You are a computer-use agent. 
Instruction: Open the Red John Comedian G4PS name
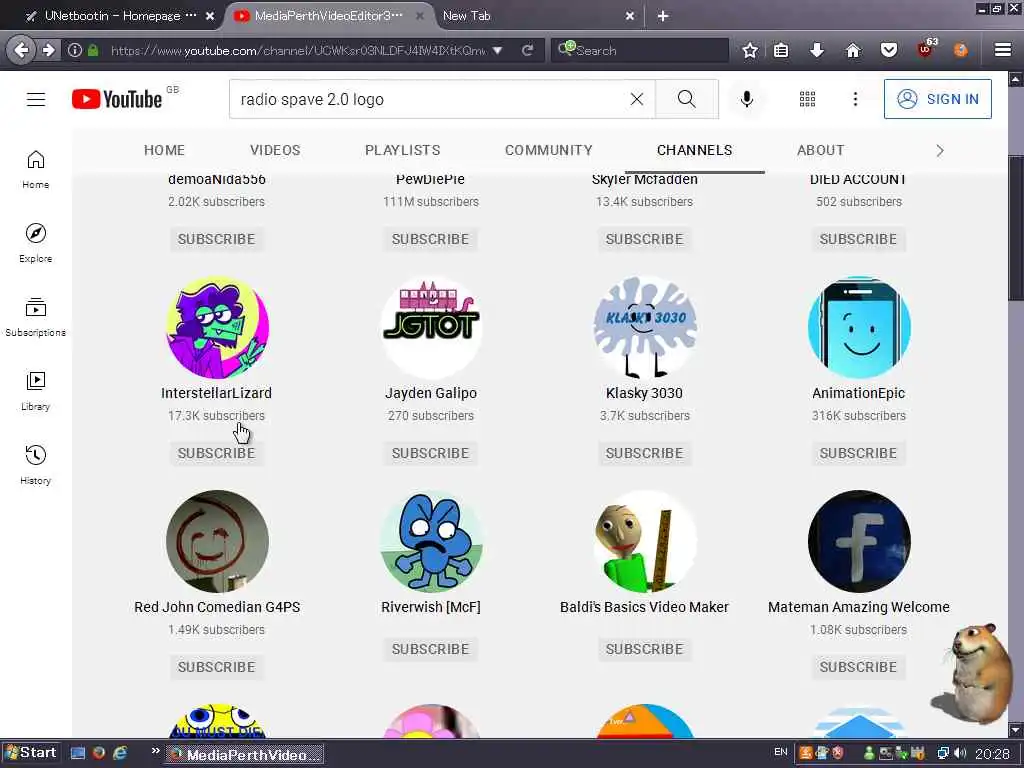click(217, 607)
